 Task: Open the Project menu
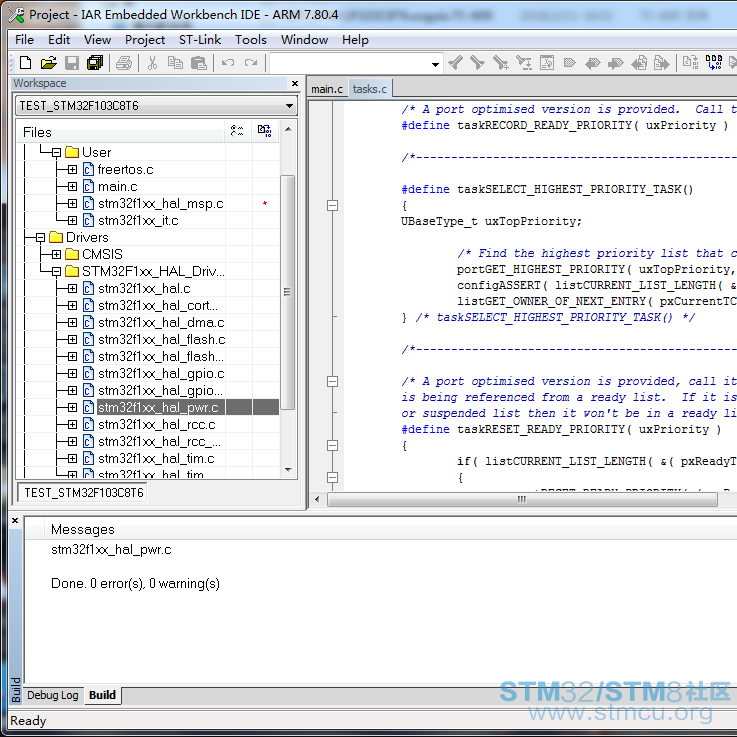145,39
